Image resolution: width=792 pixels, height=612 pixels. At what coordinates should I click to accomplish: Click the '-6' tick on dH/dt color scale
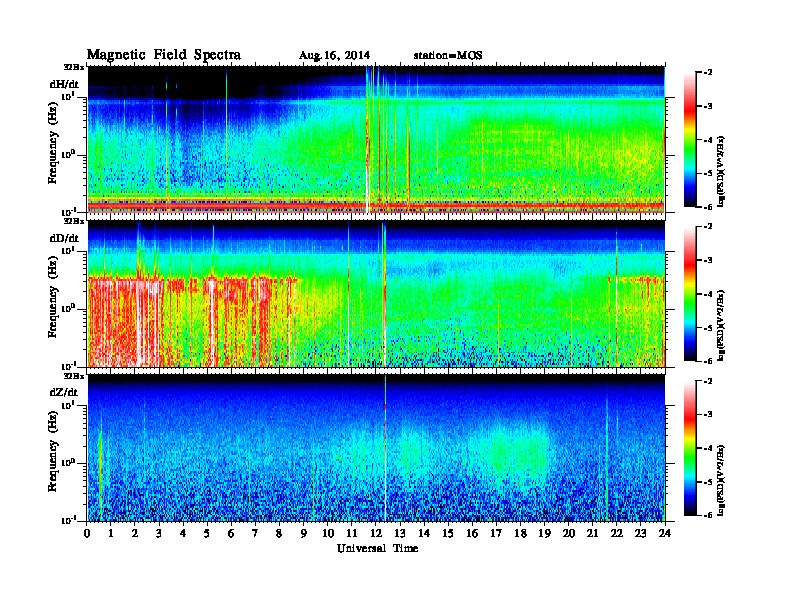pos(708,207)
